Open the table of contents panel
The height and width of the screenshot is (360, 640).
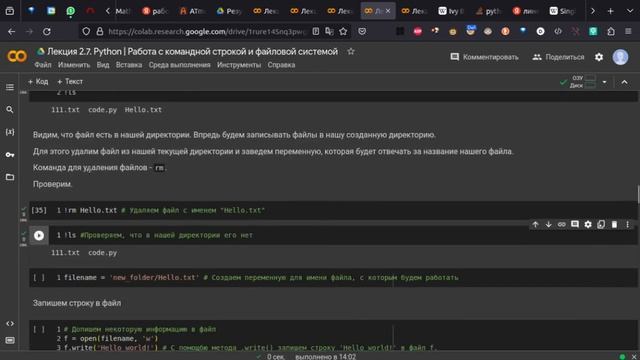pyautogui.click(x=10, y=87)
